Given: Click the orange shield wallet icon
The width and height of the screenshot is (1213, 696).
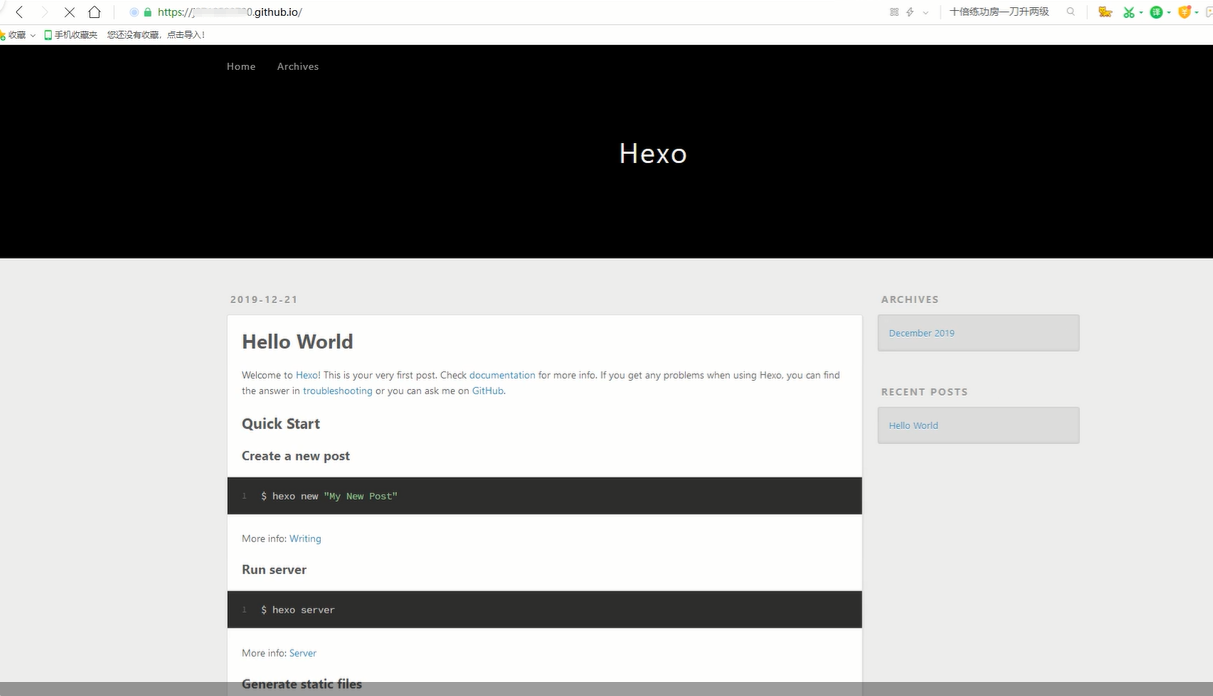Looking at the screenshot, I should [1185, 12].
